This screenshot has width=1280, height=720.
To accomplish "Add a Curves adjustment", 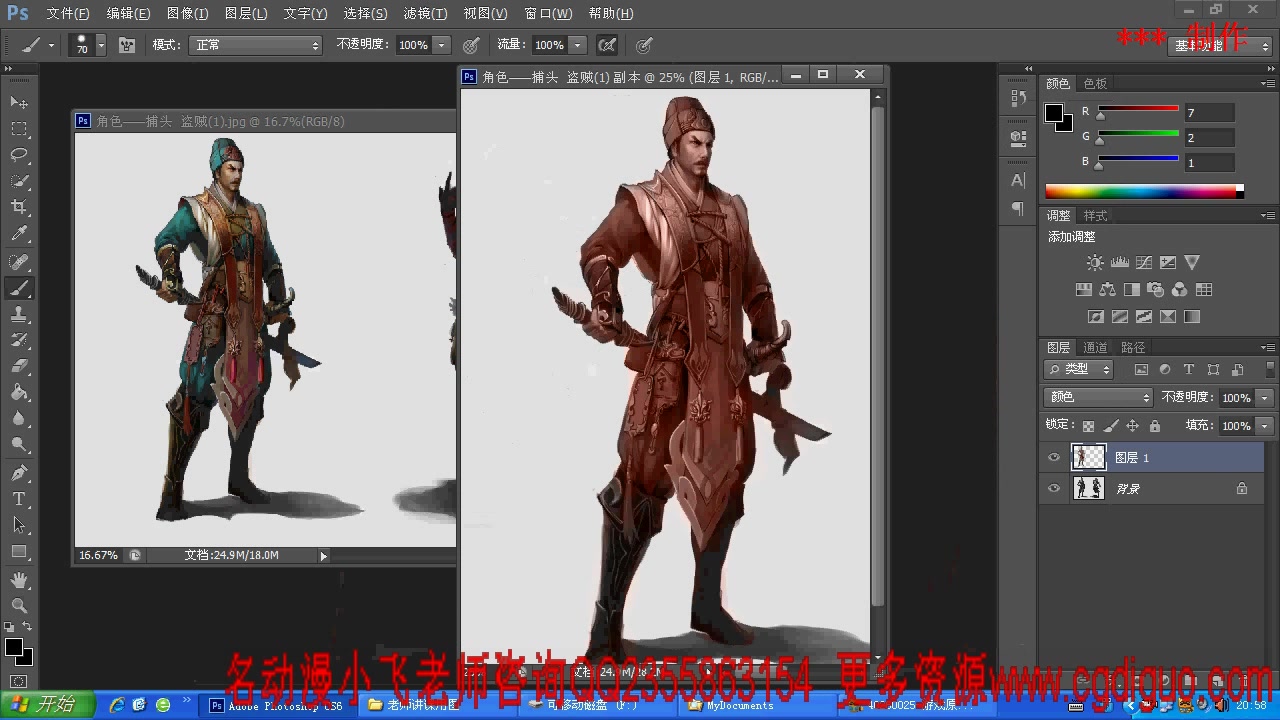I will tap(1143, 263).
